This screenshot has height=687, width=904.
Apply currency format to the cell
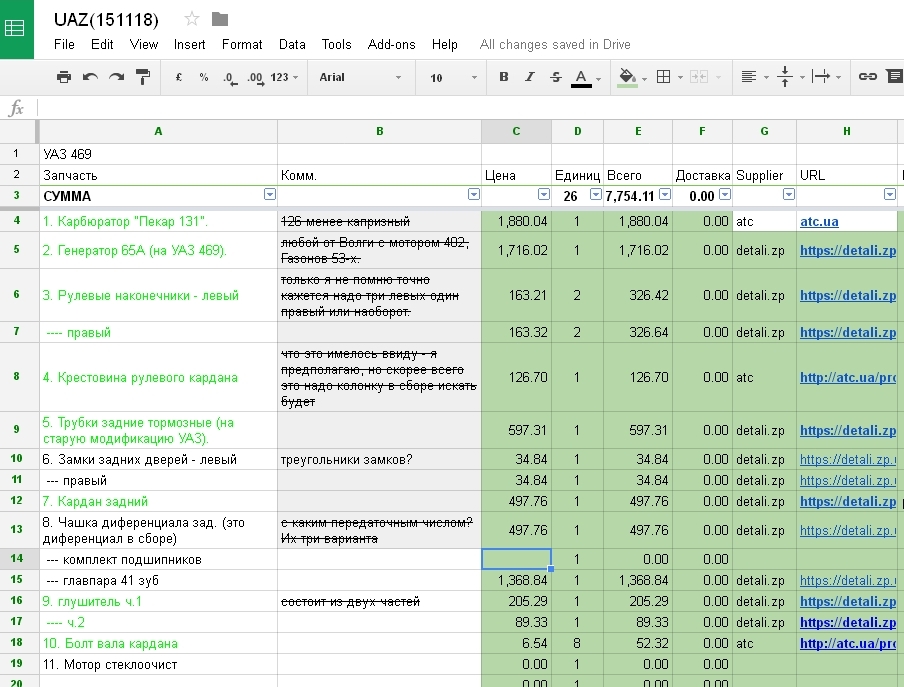coord(178,77)
